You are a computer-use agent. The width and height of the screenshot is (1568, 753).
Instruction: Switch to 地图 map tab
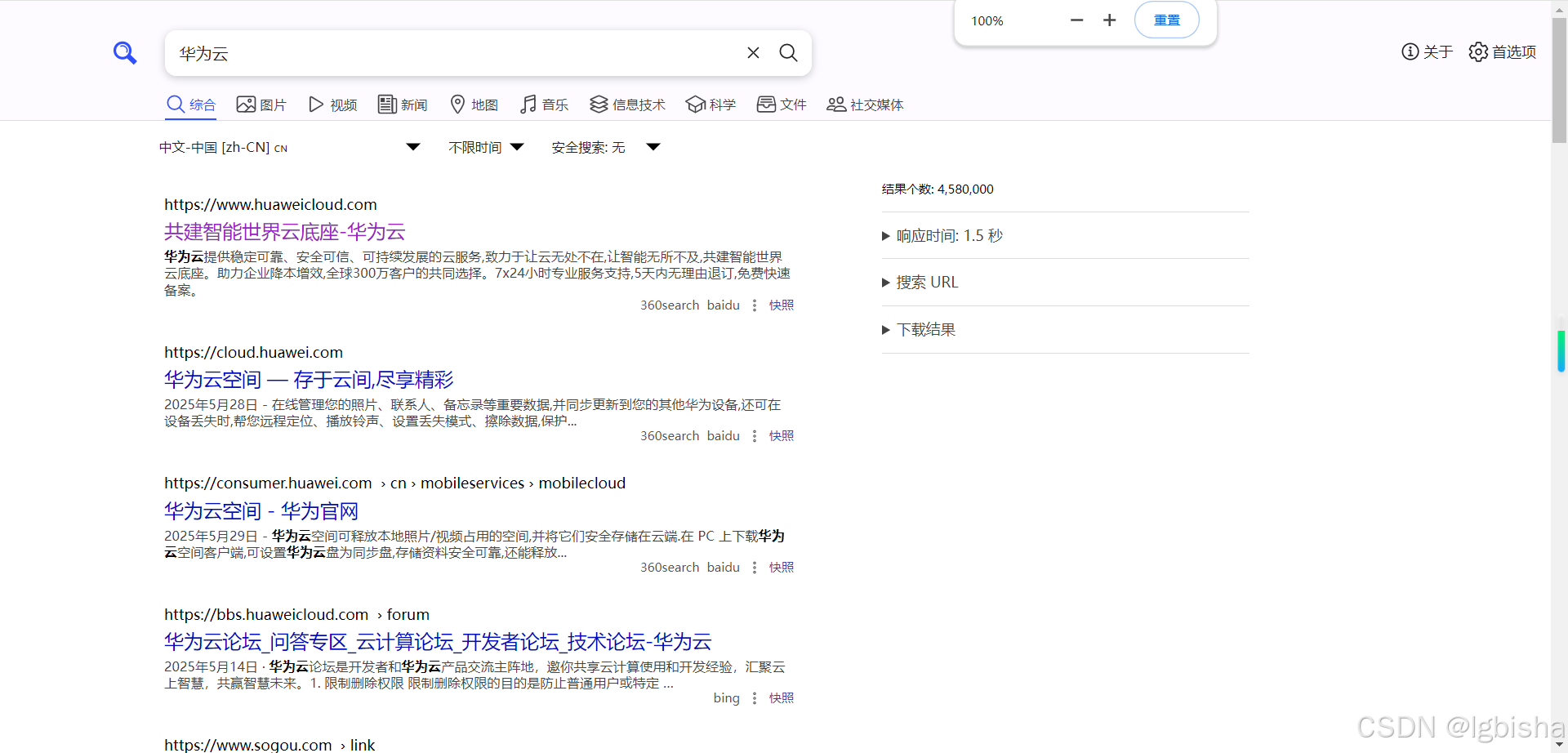tap(474, 105)
